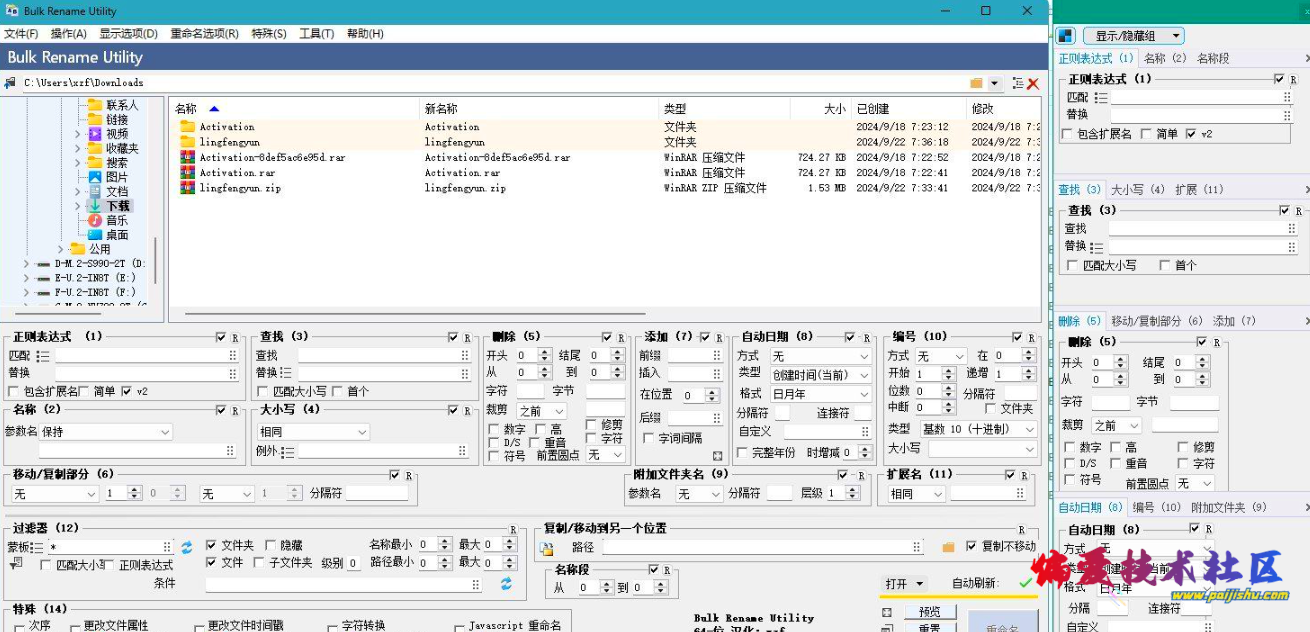This screenshot has width=1310, height=632.
Task: Open the auto date 格式 dropdown 日月年
Action: [821, 393]
